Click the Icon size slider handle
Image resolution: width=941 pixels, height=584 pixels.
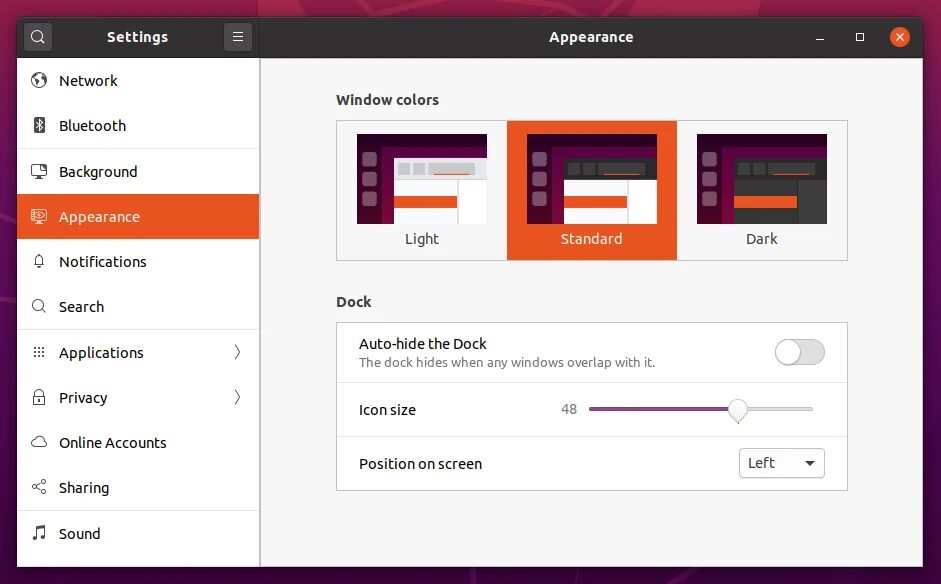(738, 410)
